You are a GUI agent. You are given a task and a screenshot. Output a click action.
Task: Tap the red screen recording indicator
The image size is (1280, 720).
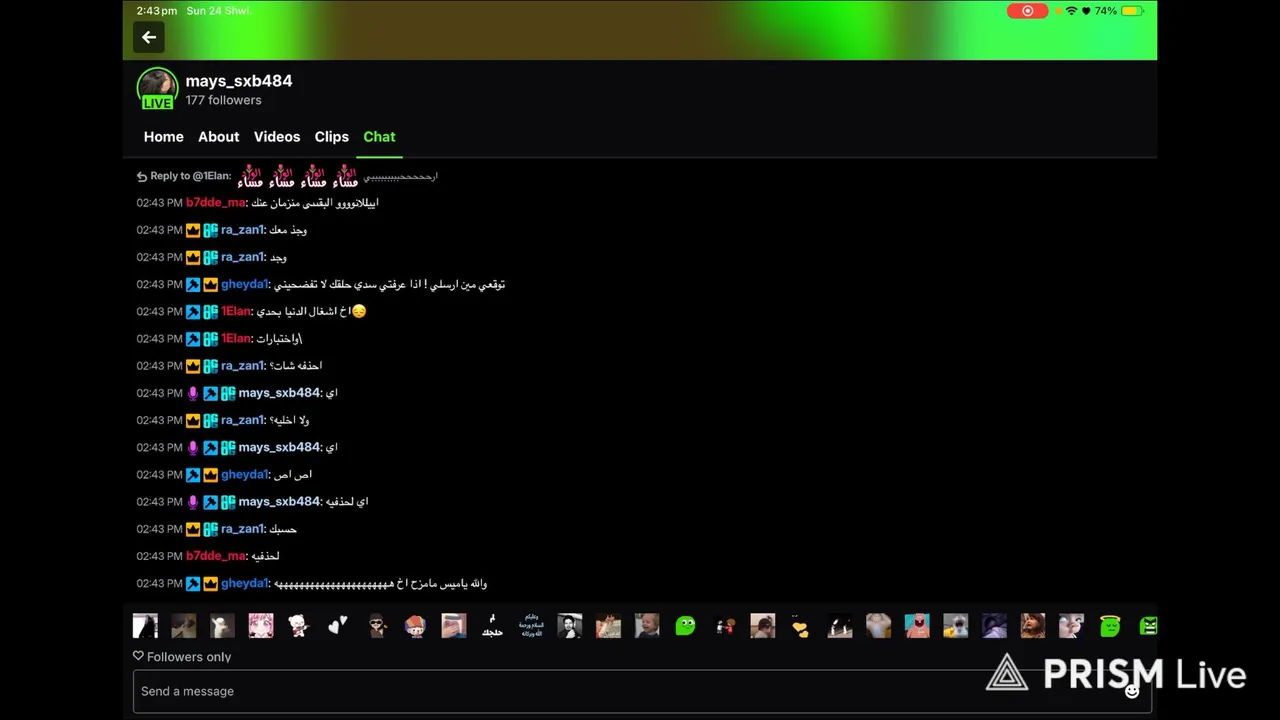pyautogui.click(x=1027, y=11)
